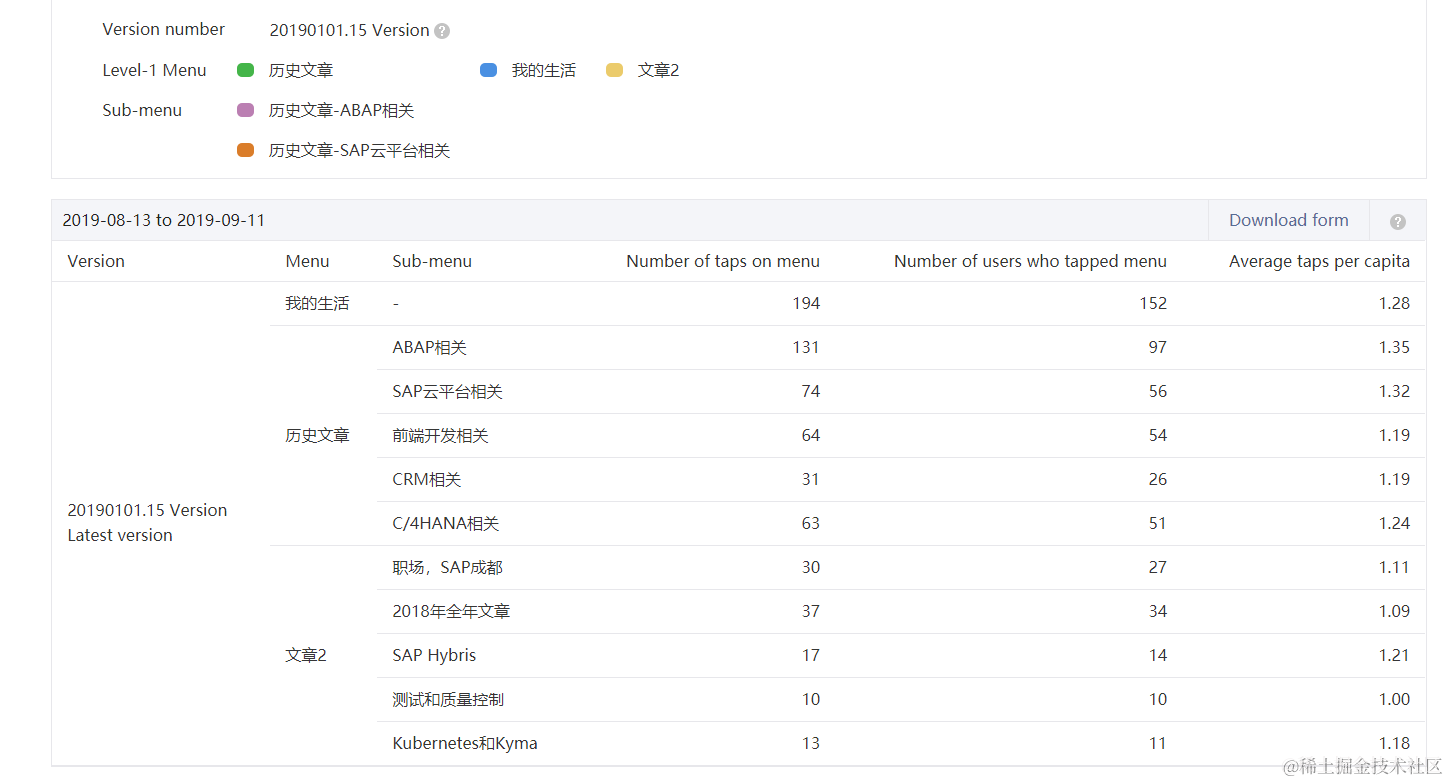Click 历史文章 menu cell in table
Viewport: 1449px width, 783px height.
click(x=317, y=435)
